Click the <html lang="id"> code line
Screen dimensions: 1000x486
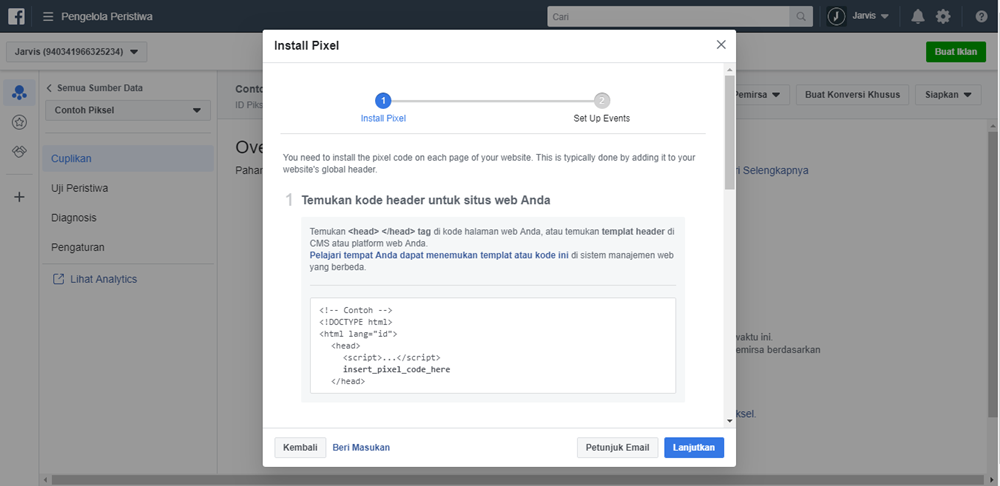click(x=358, y=334)
